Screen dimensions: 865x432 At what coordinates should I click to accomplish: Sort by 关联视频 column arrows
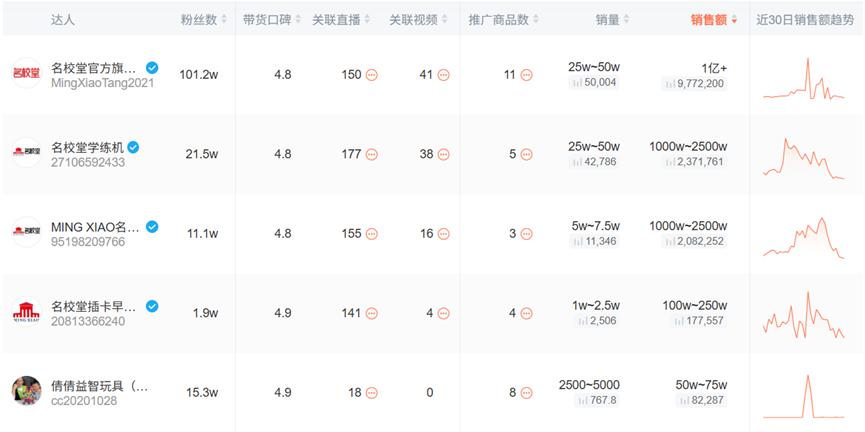coord(445,20)
